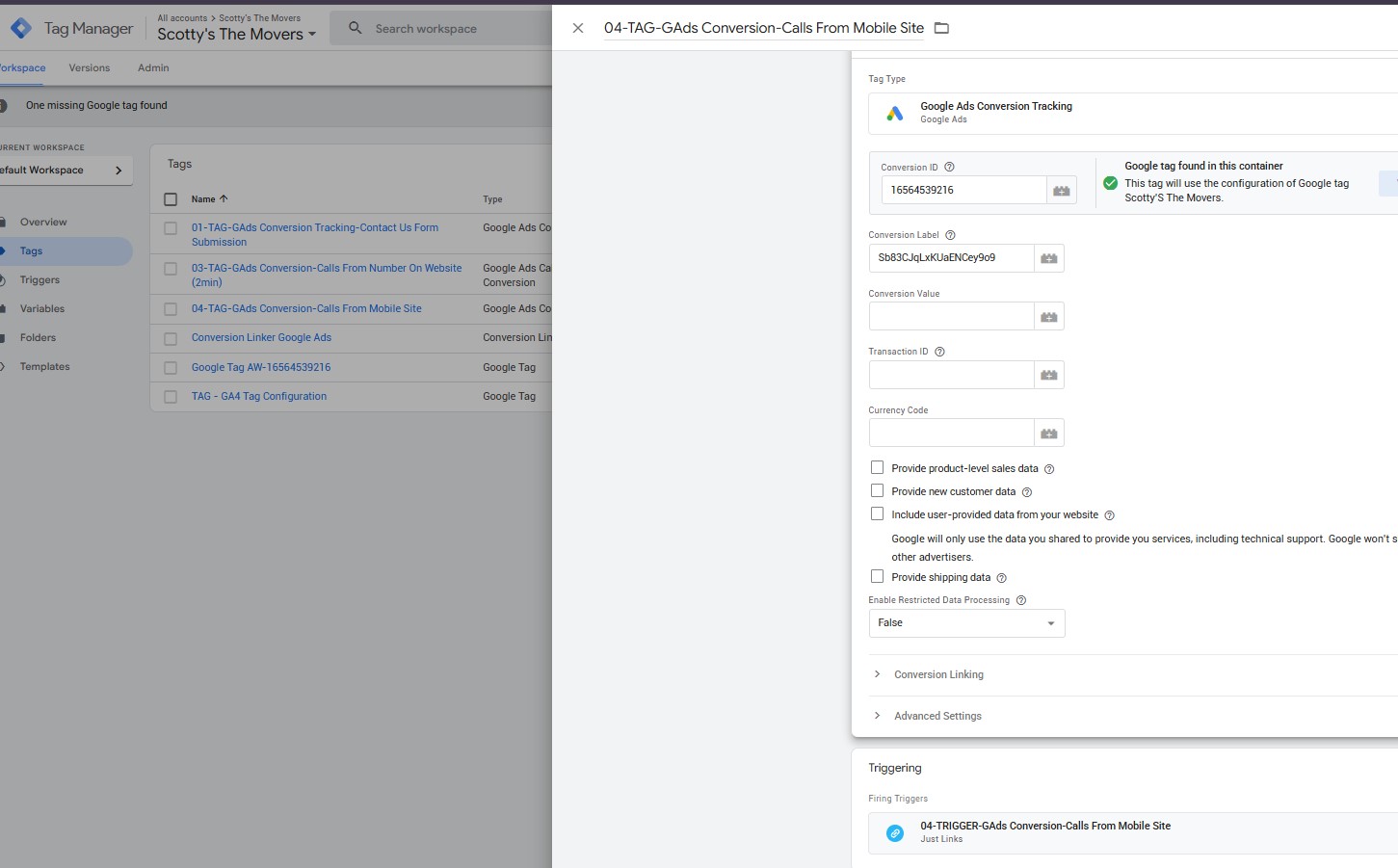Screen dimensions: 1398x868
Task: Click the Transaction ID input field
Action: tap(952, 375)
